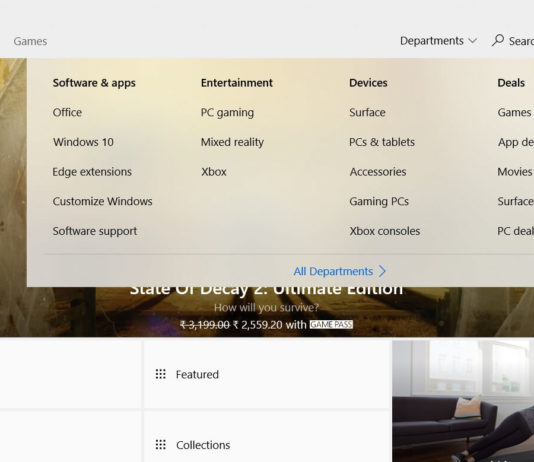Click the Search magnifier icon
534x462 pixels.
[498, 40]
